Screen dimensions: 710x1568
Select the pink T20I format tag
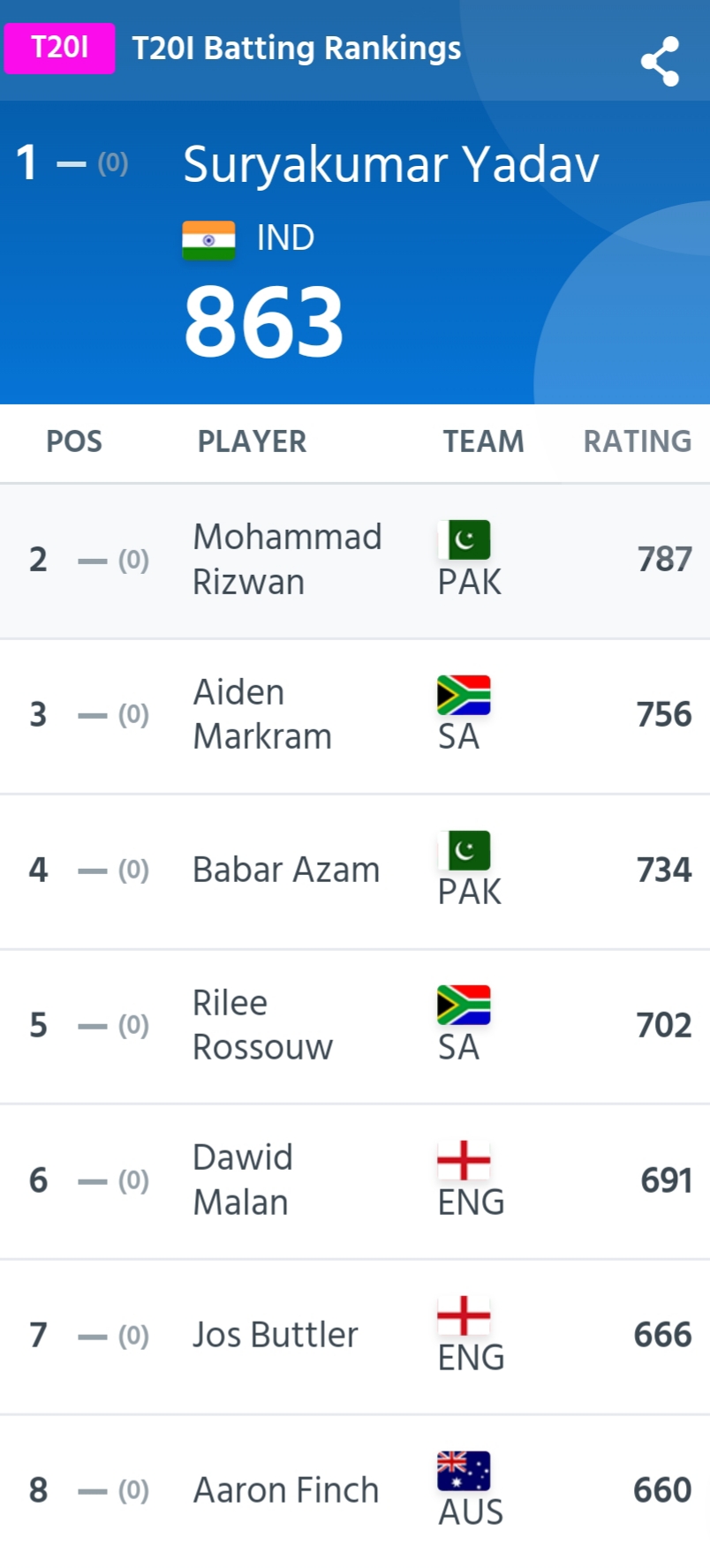tap(60, 48)
